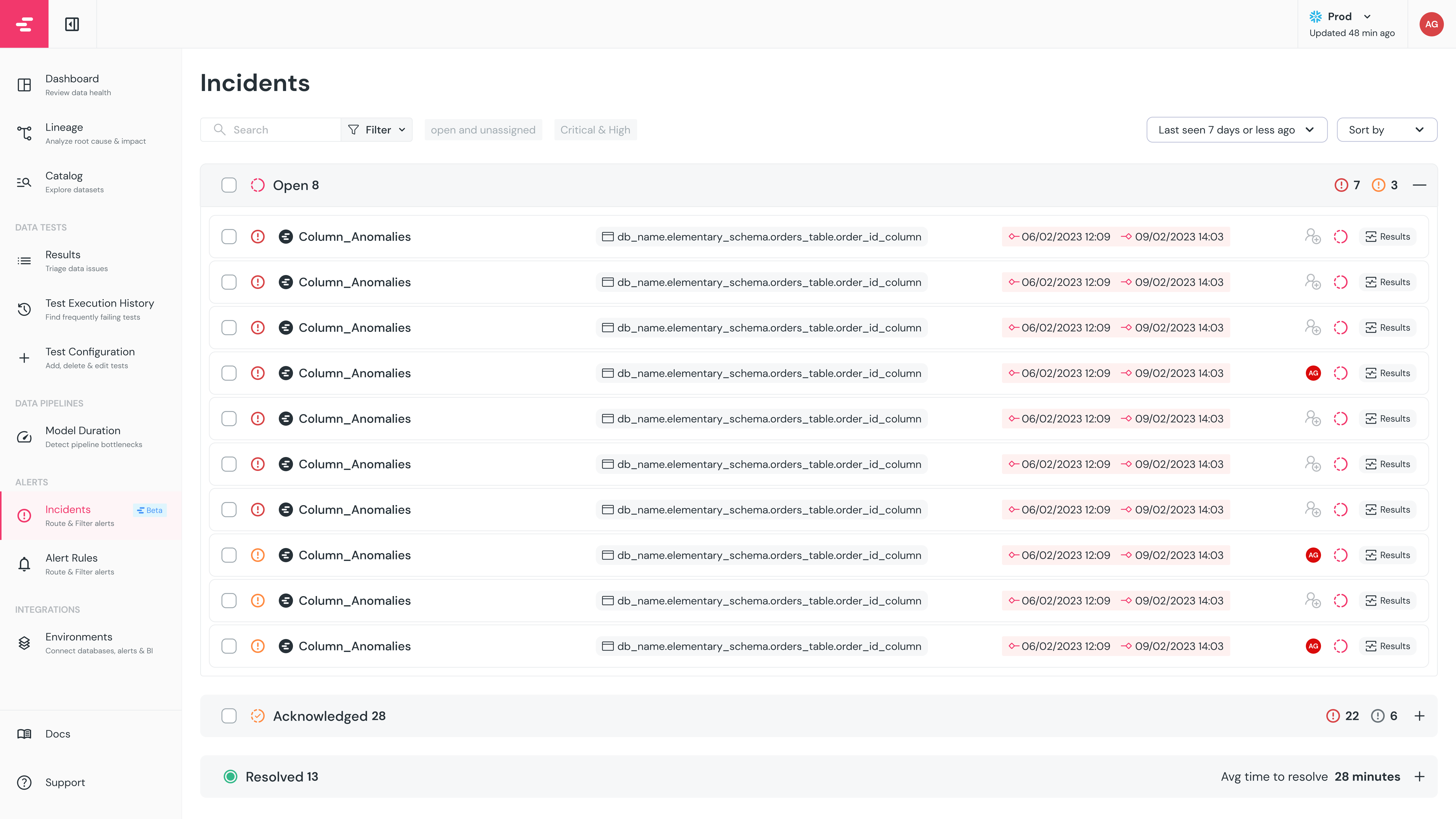Open Results for the last open incident row
This screenshot has height=819, width=1456.
(x=1387, y=646)
